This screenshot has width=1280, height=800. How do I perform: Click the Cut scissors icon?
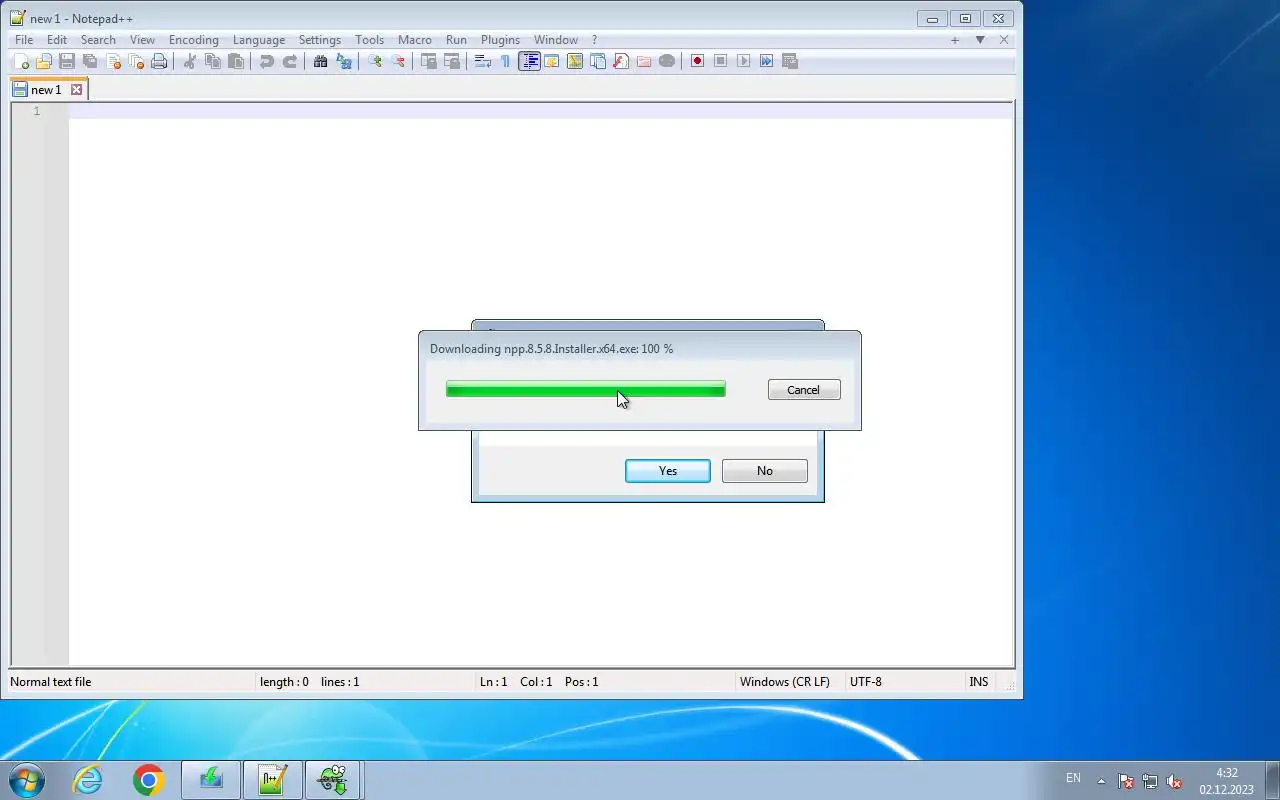point(190,61)
